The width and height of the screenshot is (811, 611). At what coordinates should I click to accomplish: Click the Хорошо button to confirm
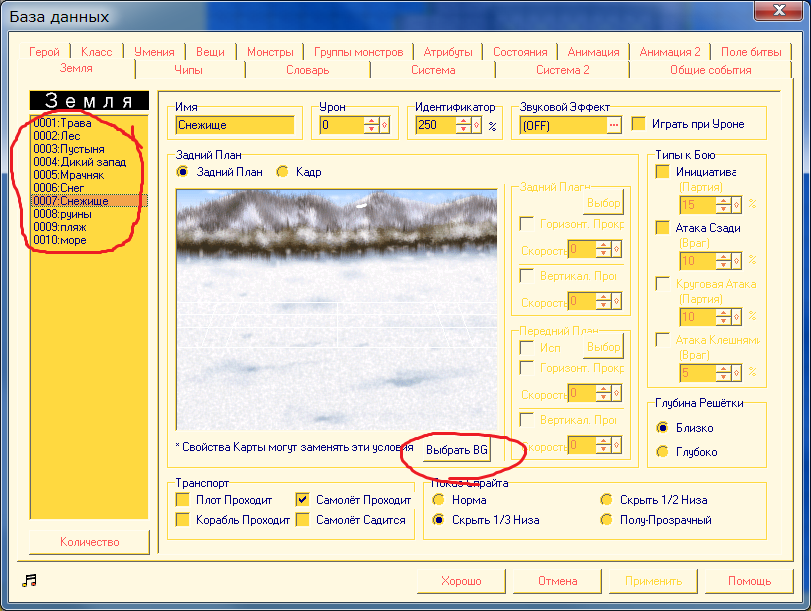pyautogui.click(x=461, y=581)
